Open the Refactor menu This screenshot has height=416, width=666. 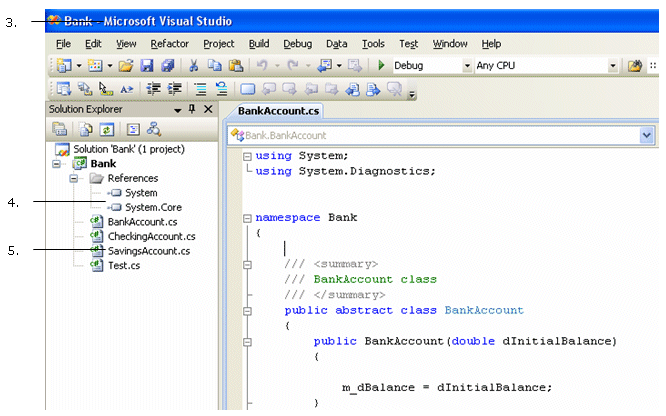pos(169,44)
